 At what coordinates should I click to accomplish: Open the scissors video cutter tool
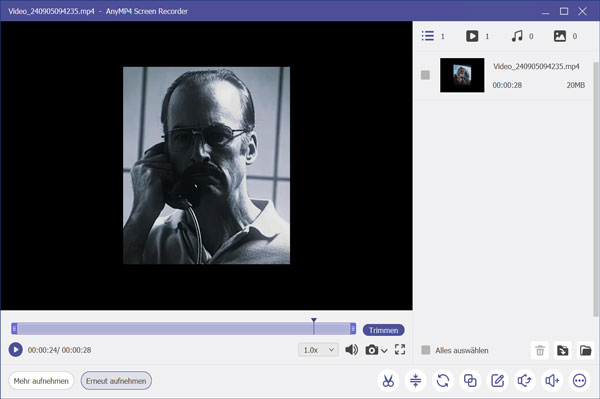[x=388, y=381]
